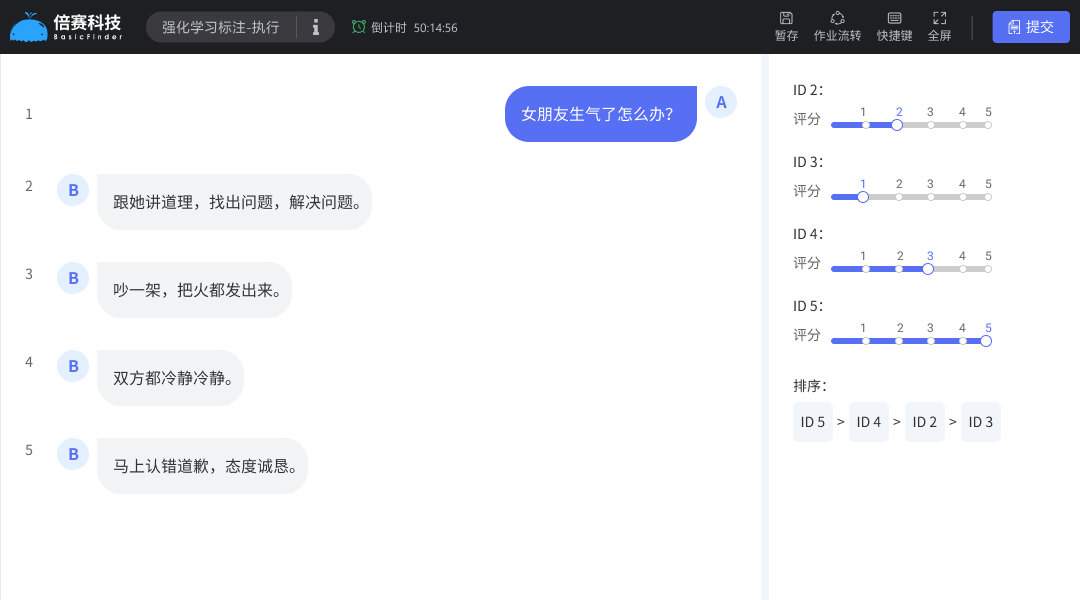This screenshot has width=1080, height=600.
Task: Open 作业流转 workflow transfer
Action: (837, 27)
